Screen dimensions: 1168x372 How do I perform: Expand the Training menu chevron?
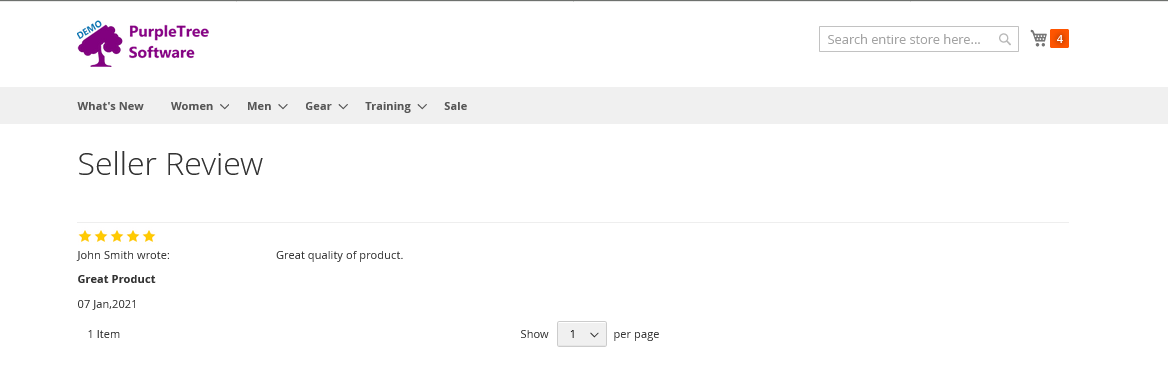422,107
